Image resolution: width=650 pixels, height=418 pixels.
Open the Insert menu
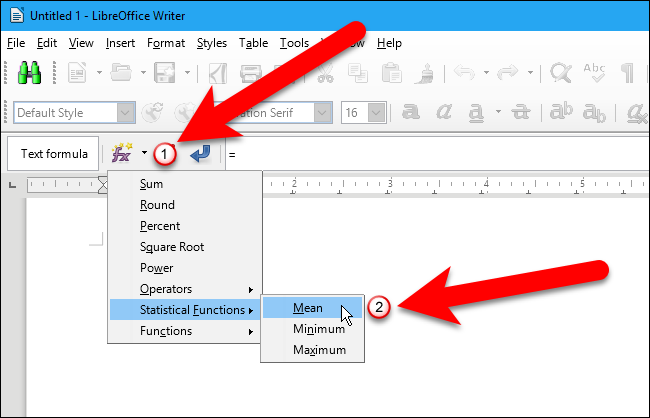[120, 43]
